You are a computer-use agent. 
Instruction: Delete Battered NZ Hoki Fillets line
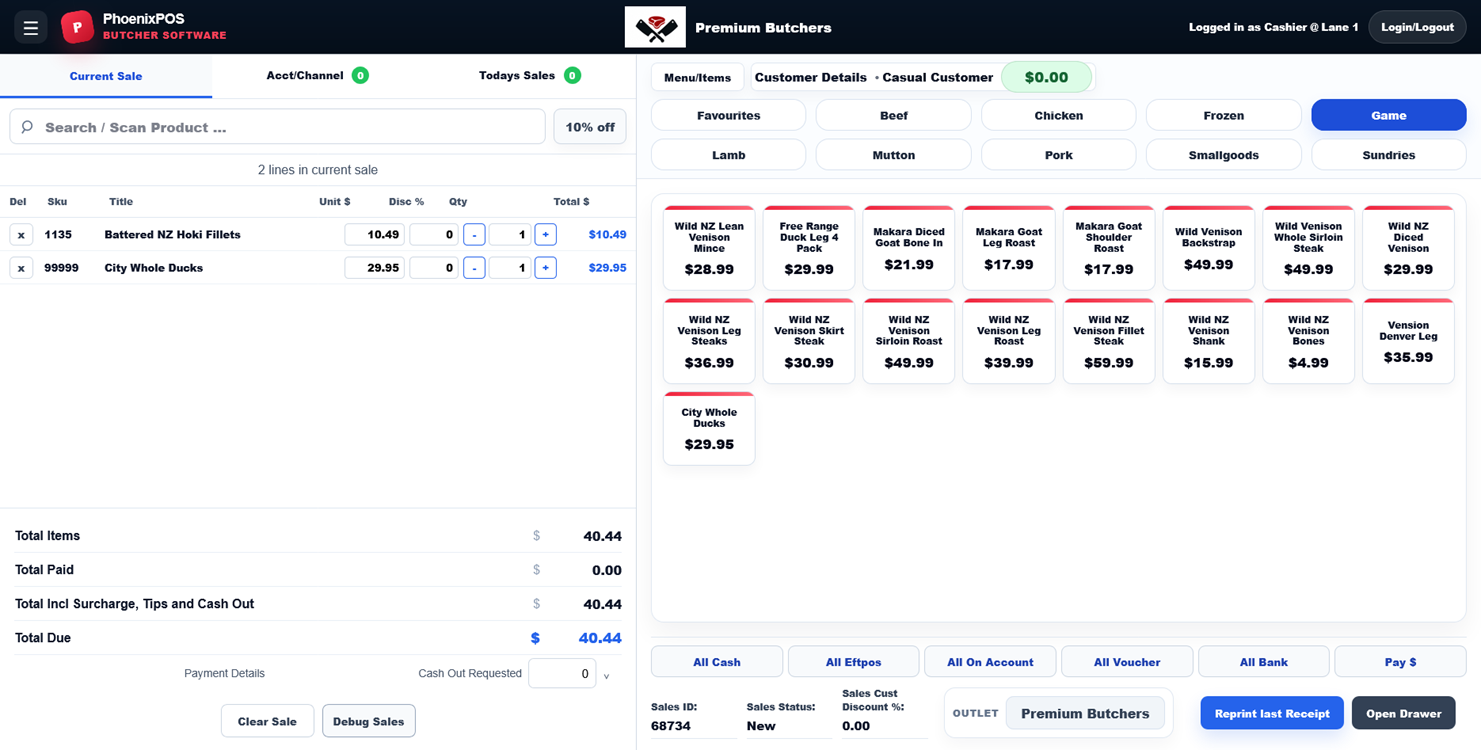[x=21, y=235]
